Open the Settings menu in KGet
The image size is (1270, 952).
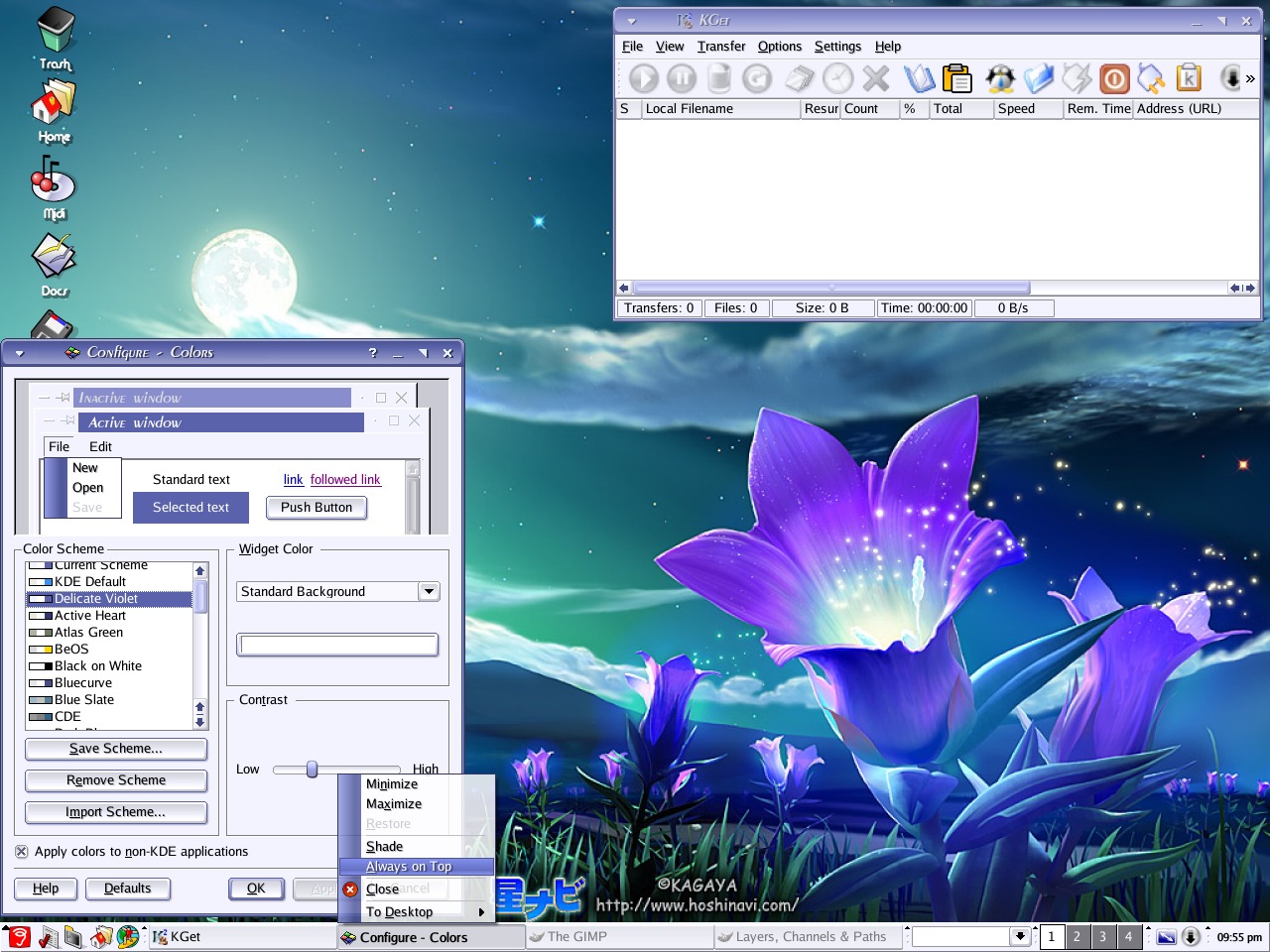(837, 47)
